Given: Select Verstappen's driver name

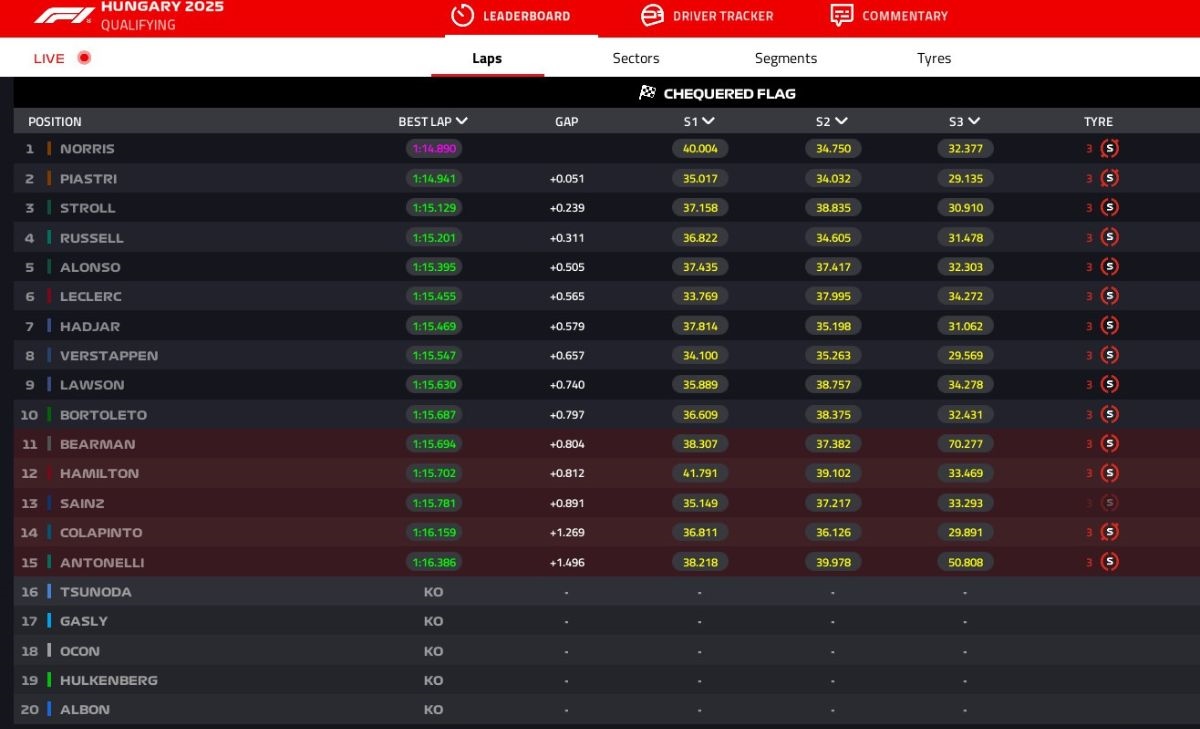Looking at the screenshot, I should (108, 356).
